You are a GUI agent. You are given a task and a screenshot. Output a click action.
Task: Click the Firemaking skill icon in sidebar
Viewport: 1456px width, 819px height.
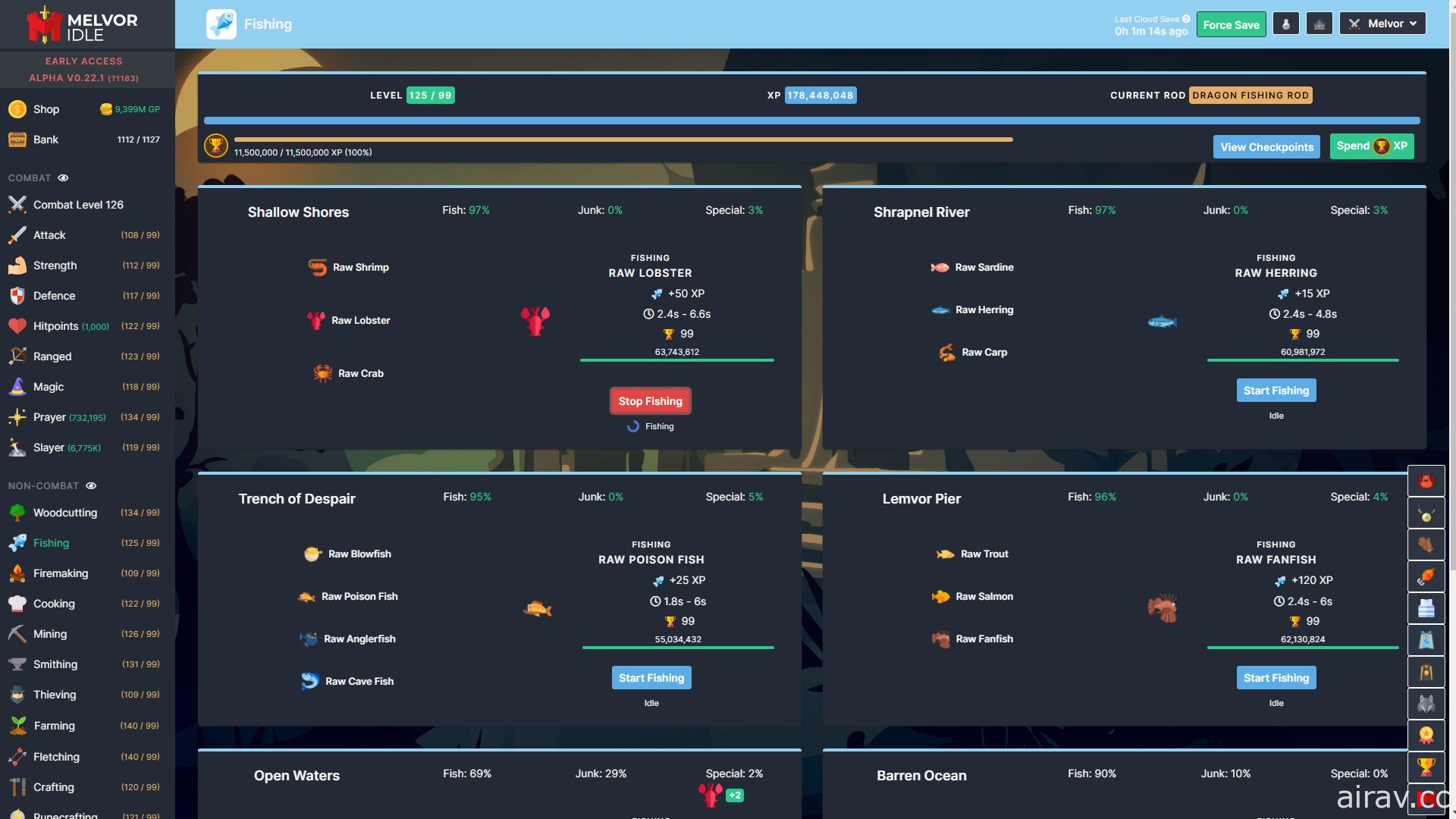click(x=17, y=573)
